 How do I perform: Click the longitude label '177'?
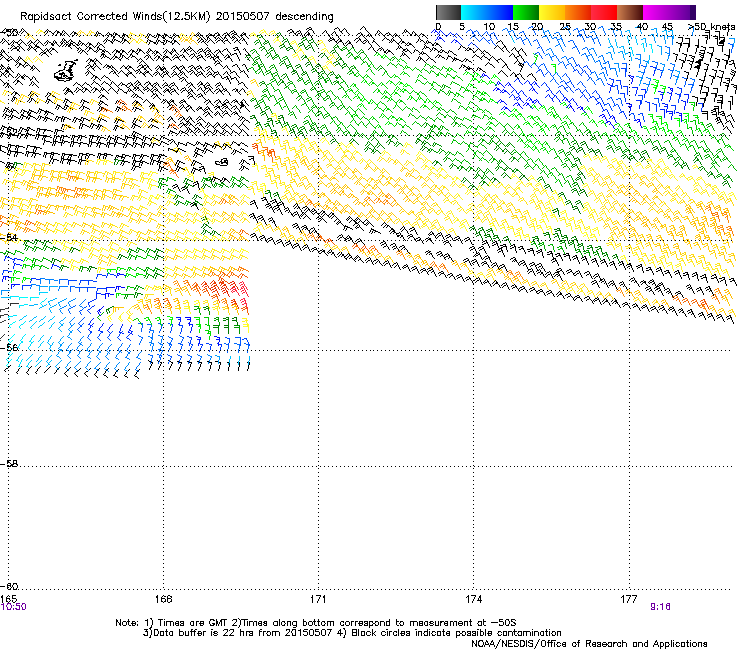(629, 599)
